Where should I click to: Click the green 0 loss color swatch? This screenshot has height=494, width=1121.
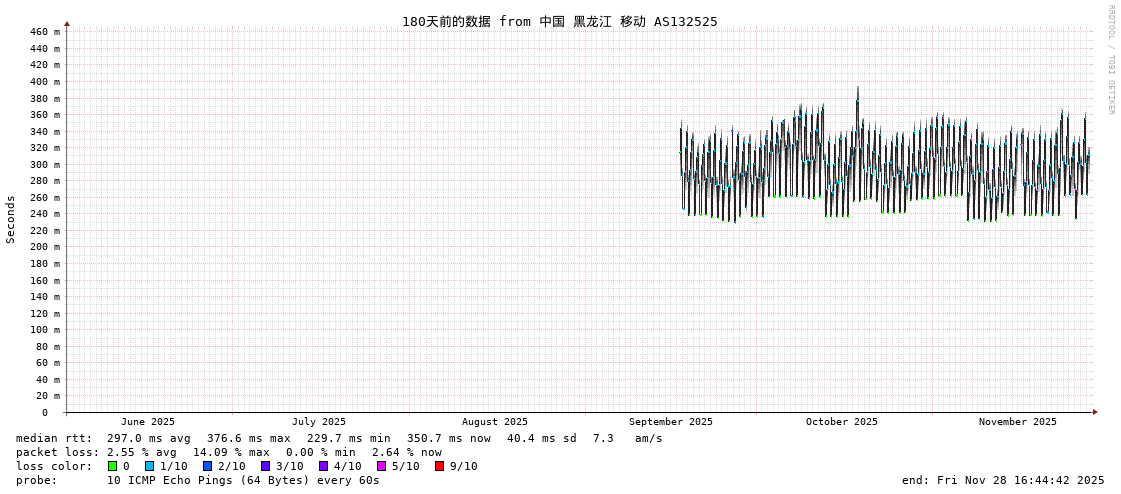pyautogui.click(x=112, y=466)
